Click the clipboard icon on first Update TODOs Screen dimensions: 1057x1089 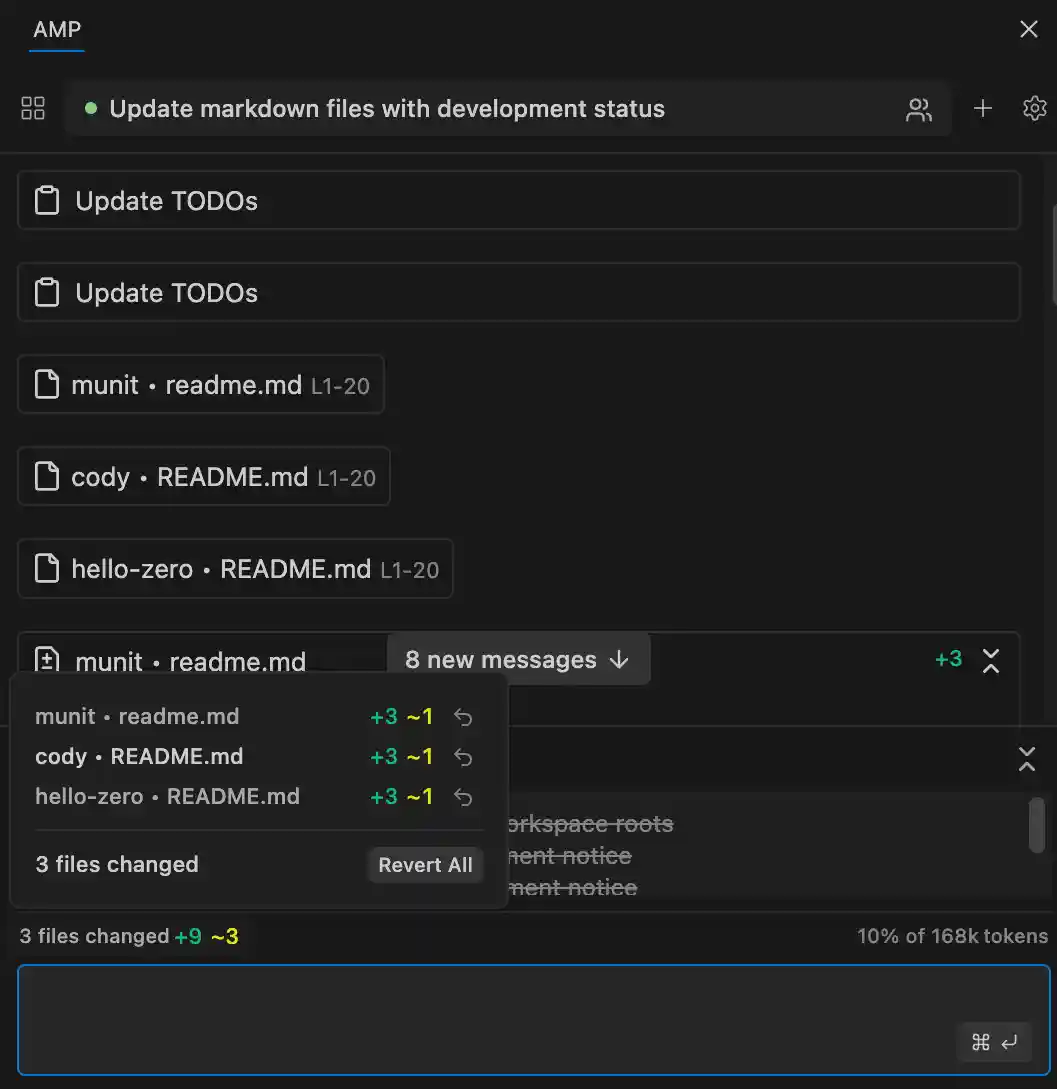coord(46,199)
